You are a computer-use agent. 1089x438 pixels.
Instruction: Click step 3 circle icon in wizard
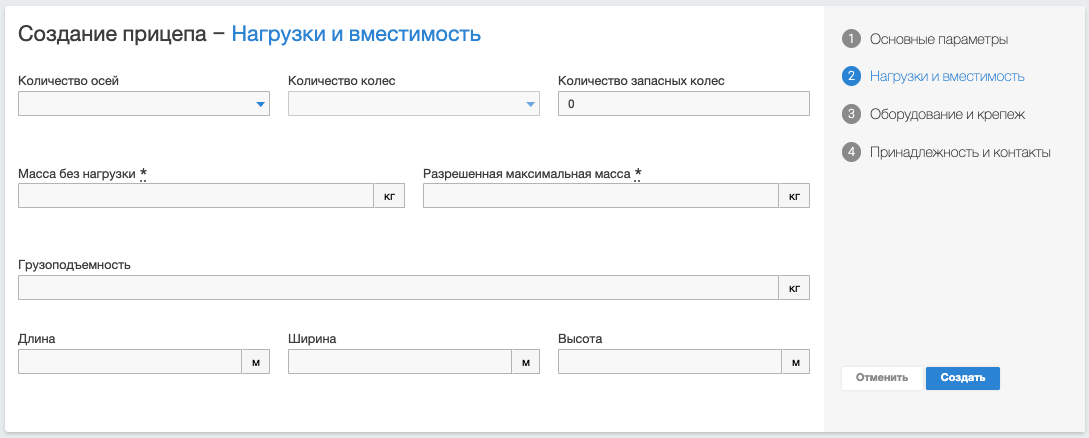click(x=852, y=114)
